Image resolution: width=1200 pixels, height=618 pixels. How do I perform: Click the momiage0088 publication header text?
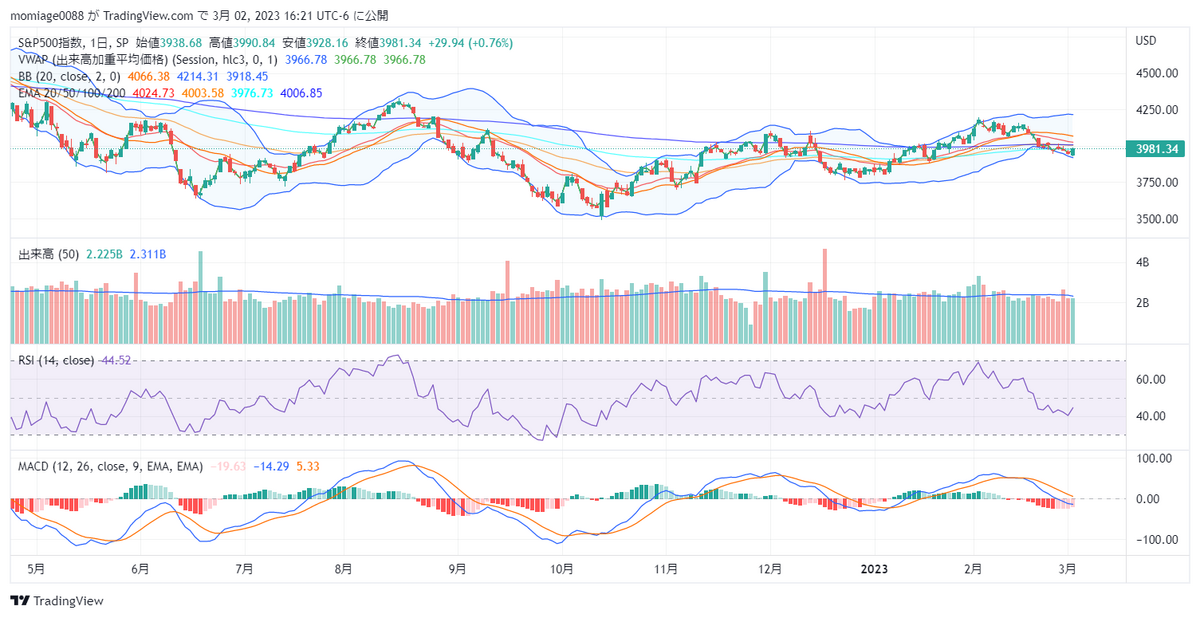click(199, 16)
